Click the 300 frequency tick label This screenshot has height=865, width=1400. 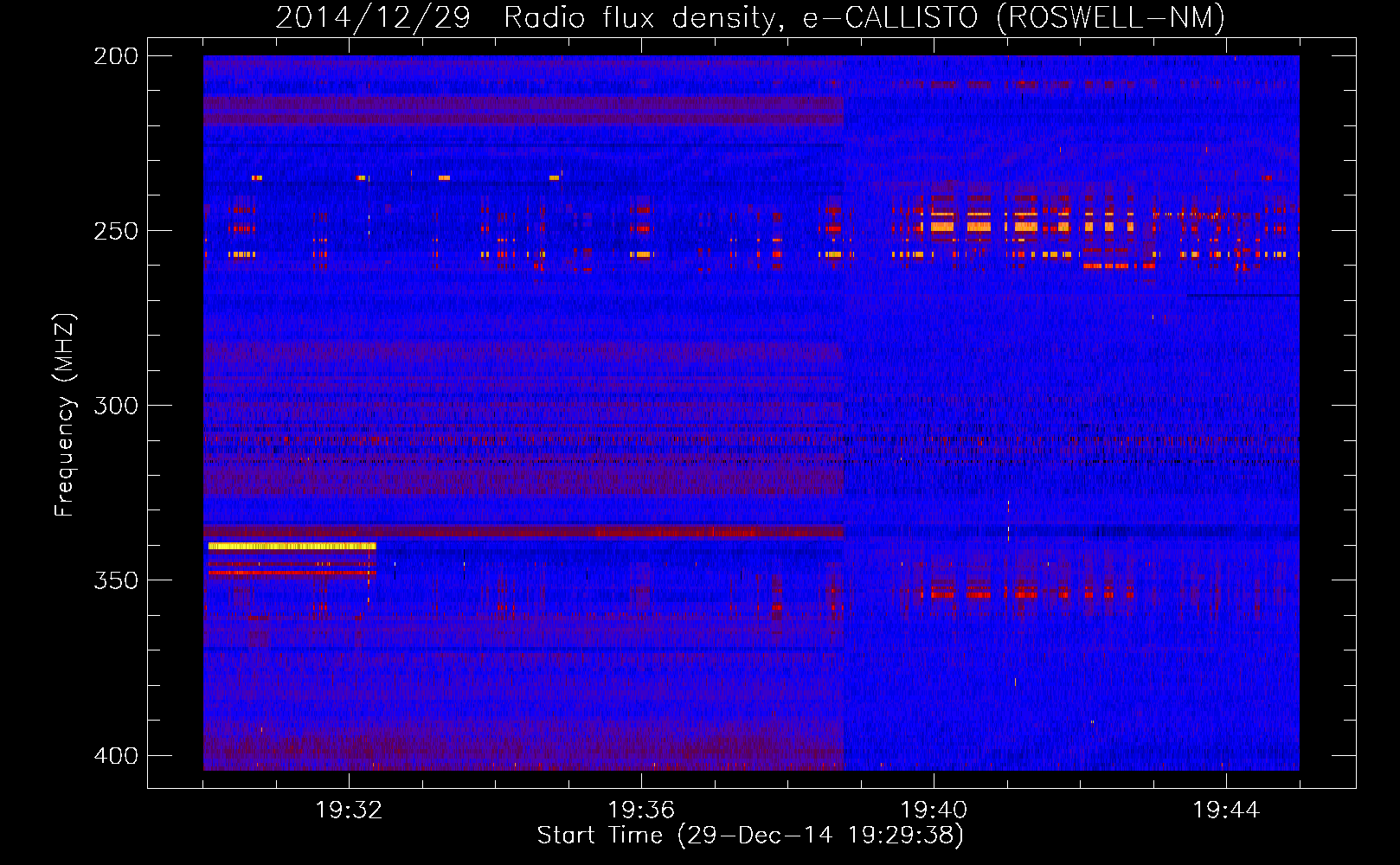[116, 406]
